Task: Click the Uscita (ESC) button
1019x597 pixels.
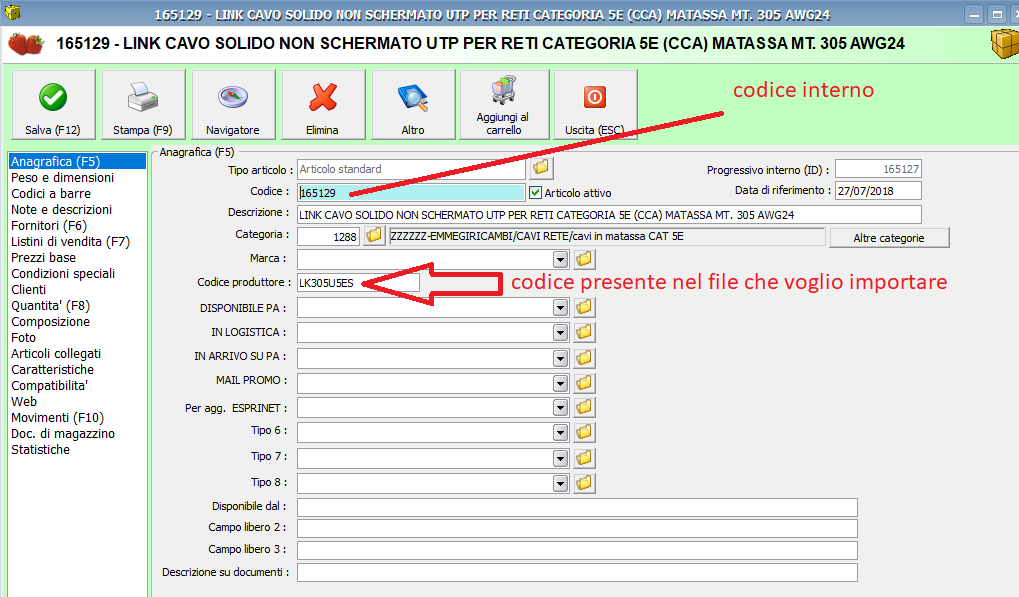Action: 595,105
